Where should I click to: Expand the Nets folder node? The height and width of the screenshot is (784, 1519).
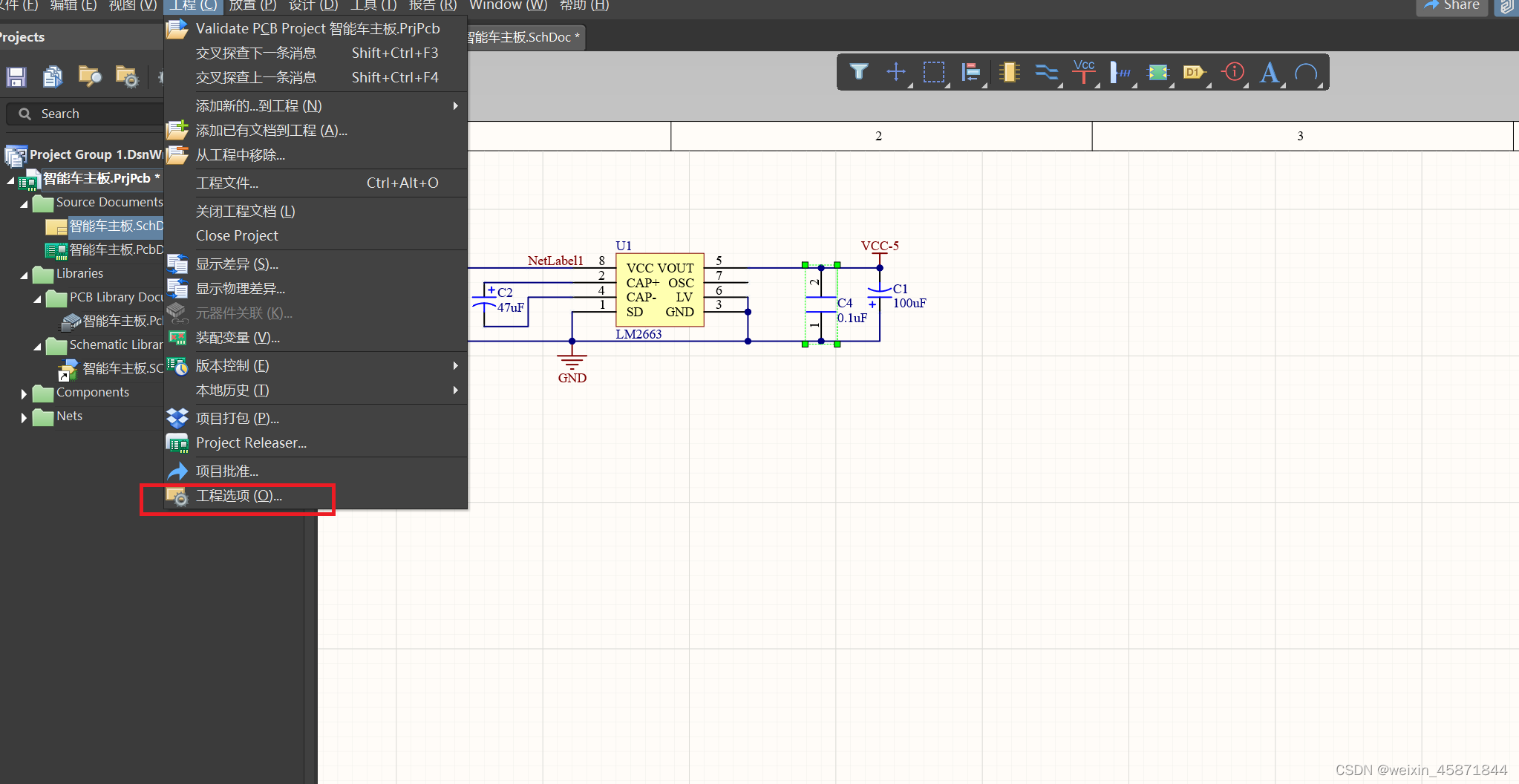coord(24,417)
